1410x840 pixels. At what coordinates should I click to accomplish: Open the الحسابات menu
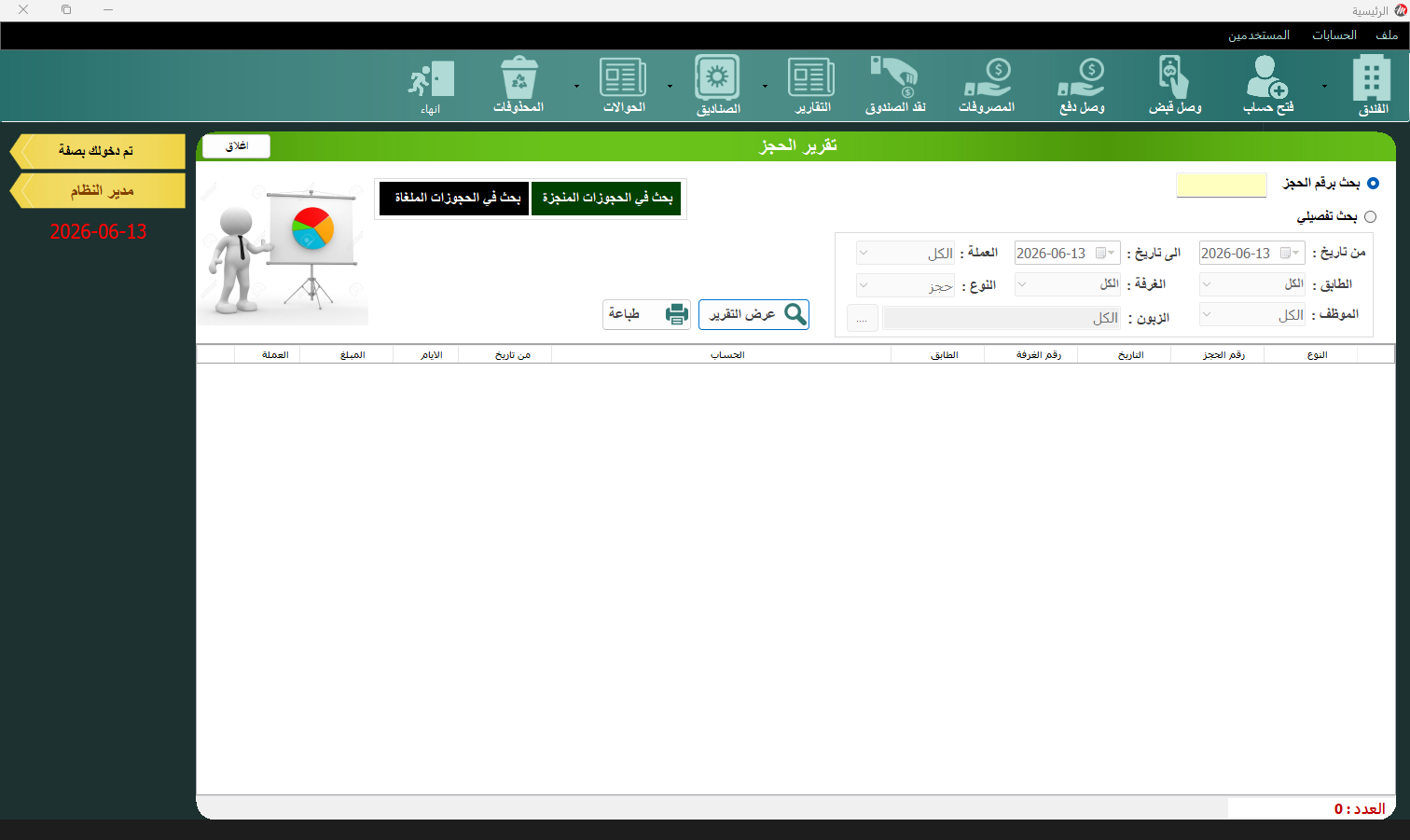[1334, 35]
